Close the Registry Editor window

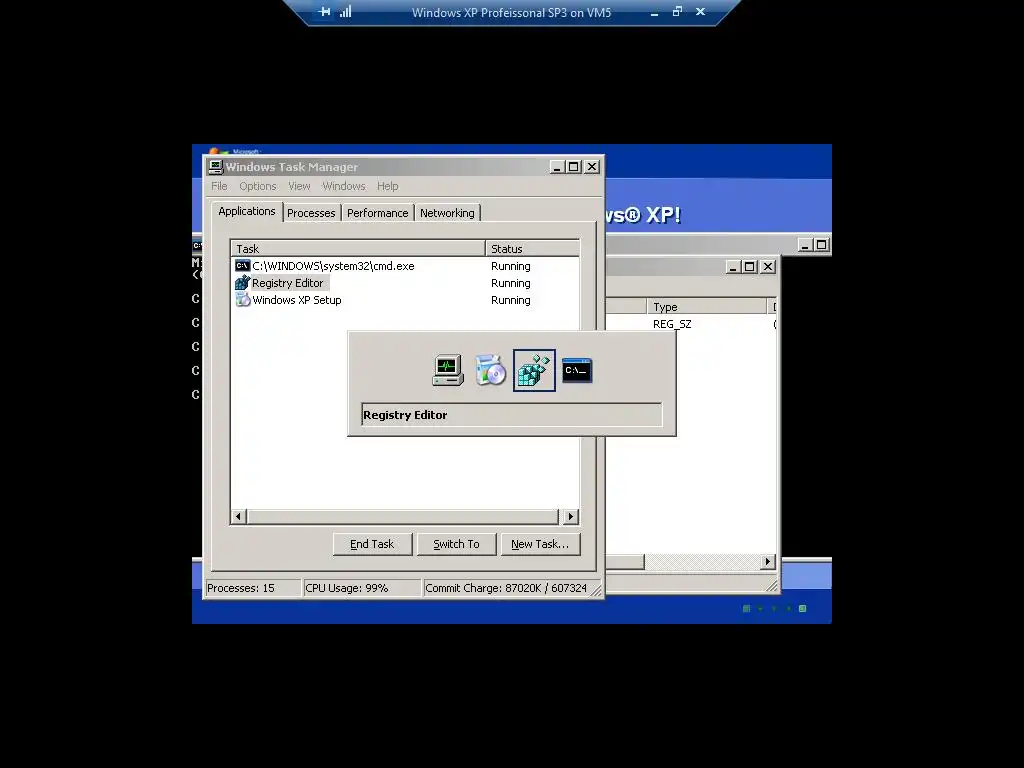point(768,266)
